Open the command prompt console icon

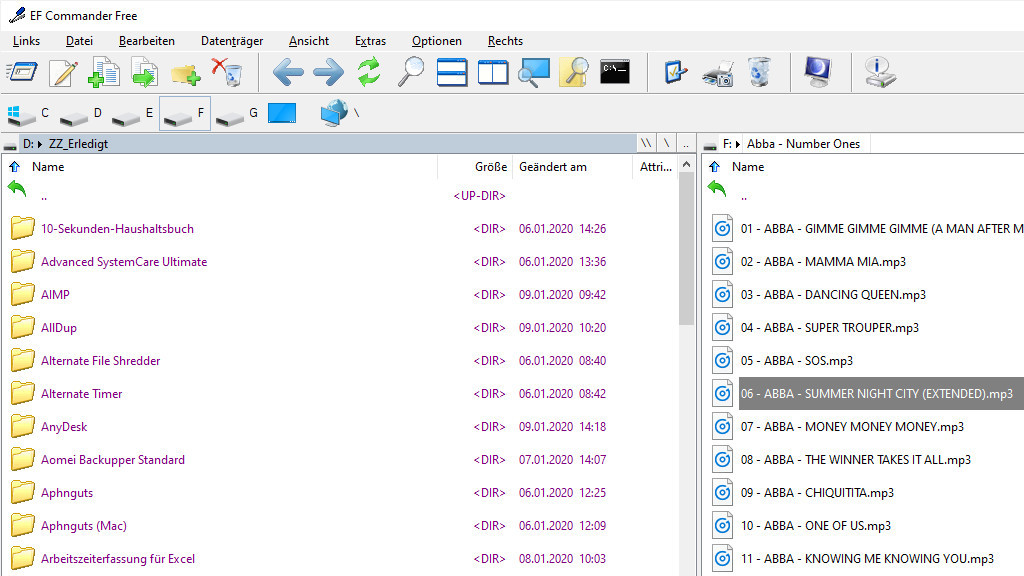coord(615,72)
